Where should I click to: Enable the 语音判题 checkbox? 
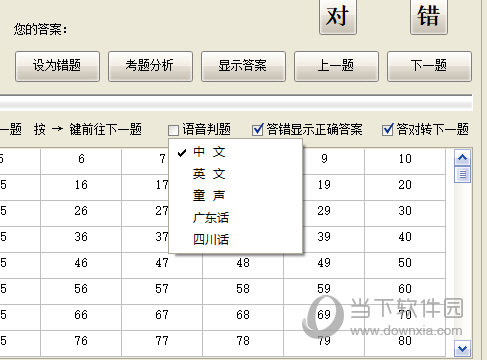click(173, 130)
